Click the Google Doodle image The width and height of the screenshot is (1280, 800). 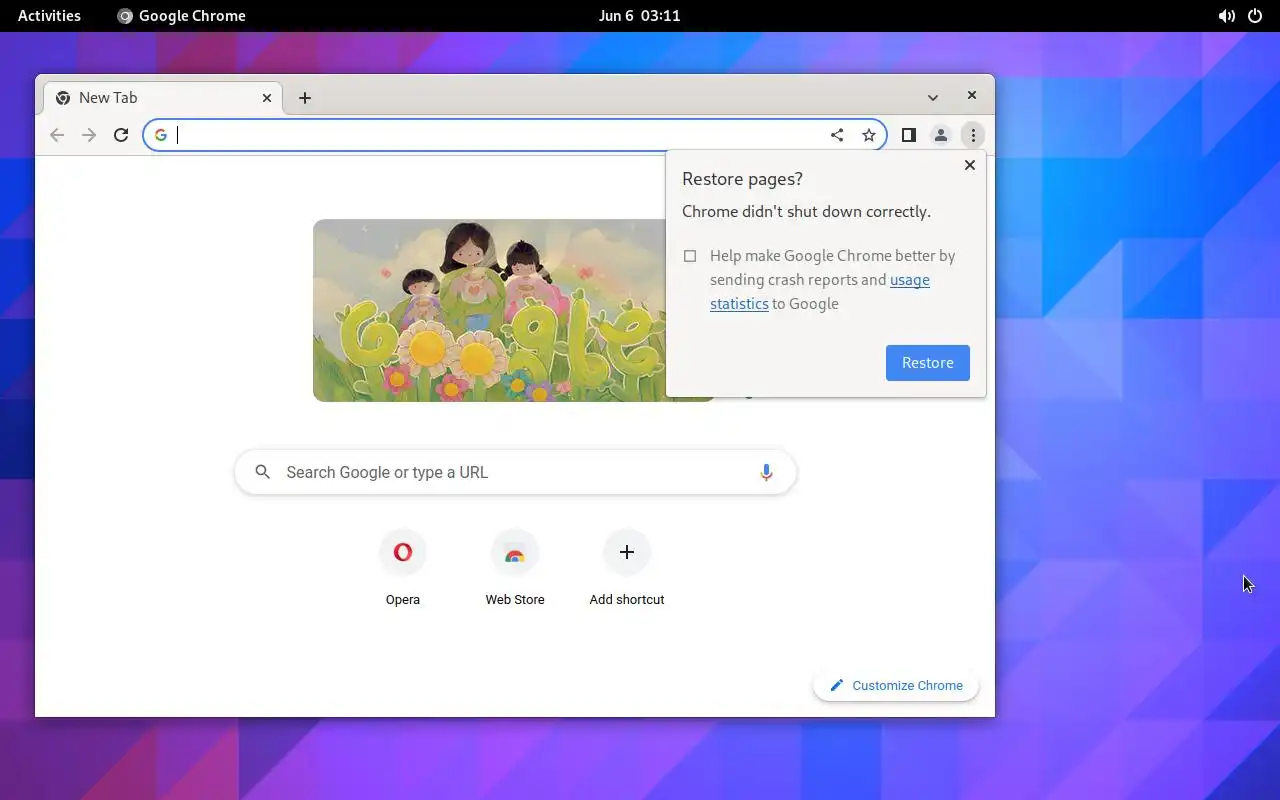[490, 310]
